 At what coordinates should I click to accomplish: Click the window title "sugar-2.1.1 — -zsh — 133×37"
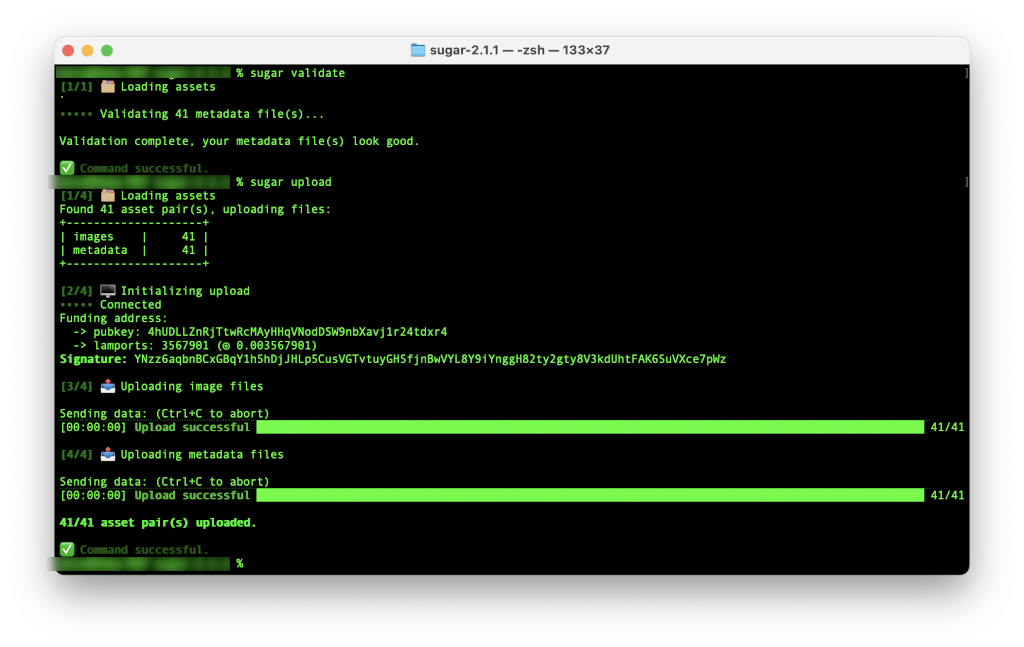pyautogui.click(x=520, y=50)
